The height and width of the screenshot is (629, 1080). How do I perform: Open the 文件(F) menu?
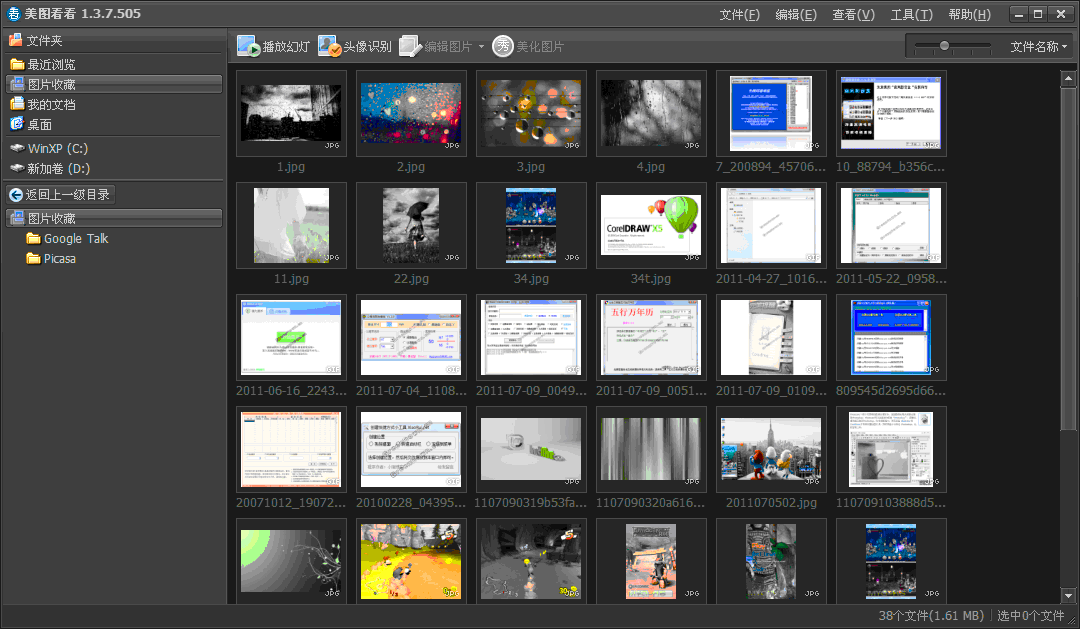tap(739, 14)
